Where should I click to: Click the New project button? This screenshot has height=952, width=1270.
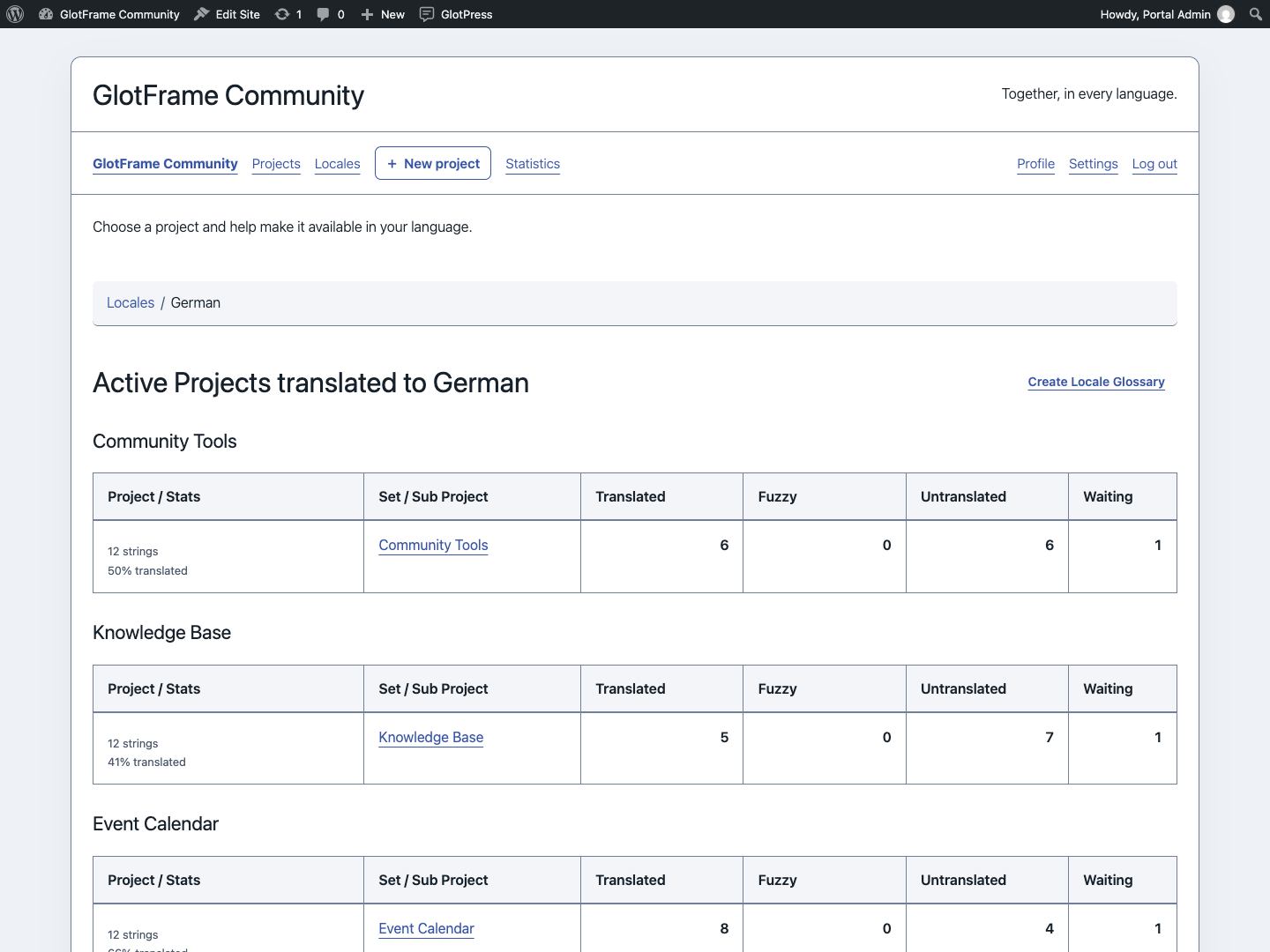[x=433, y=163]
